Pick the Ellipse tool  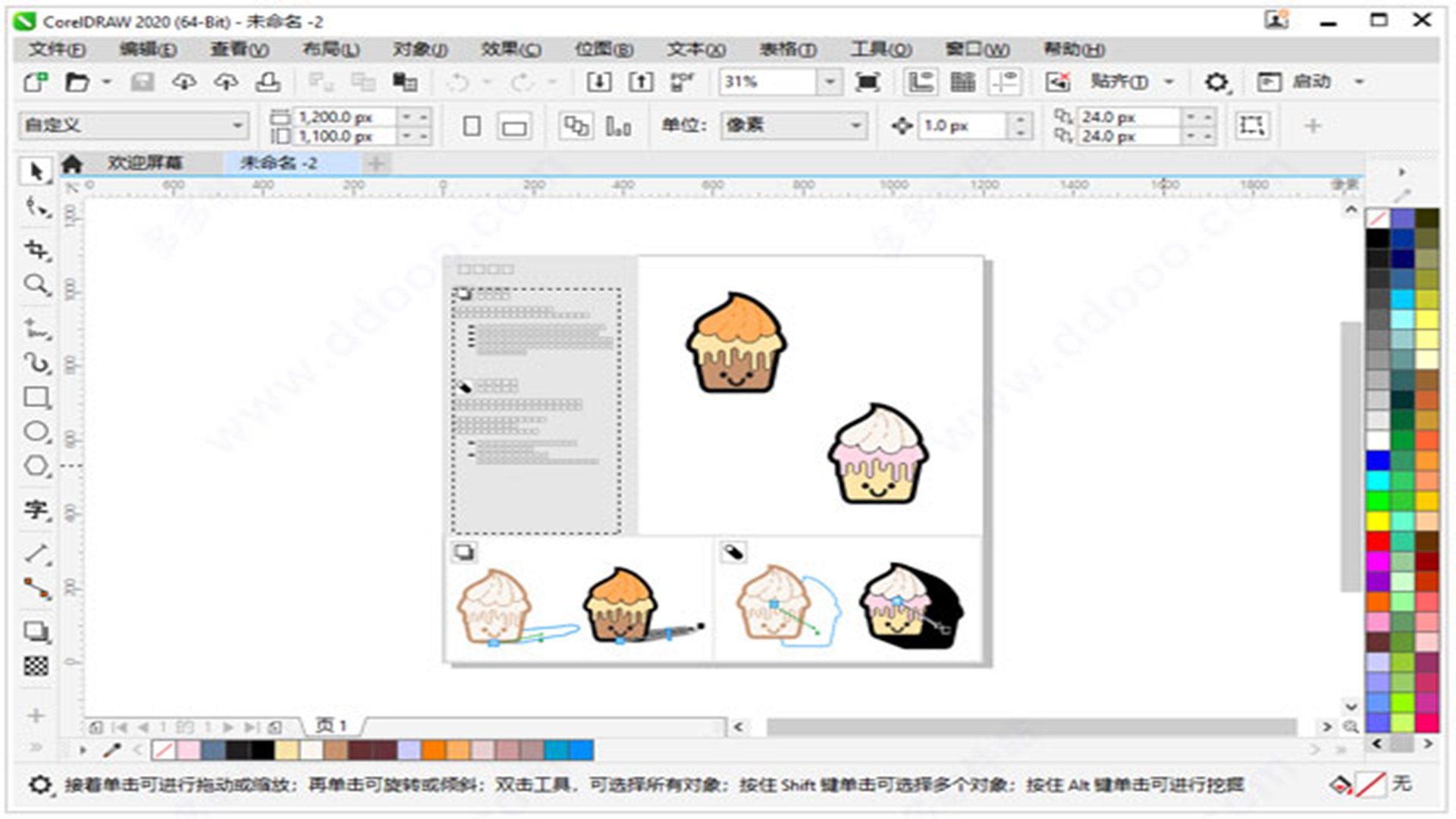coord(36,432)
